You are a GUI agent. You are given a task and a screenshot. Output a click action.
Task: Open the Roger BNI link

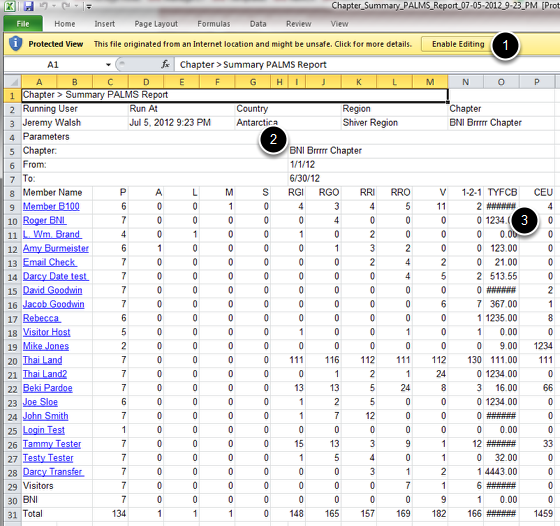[44, 220]
